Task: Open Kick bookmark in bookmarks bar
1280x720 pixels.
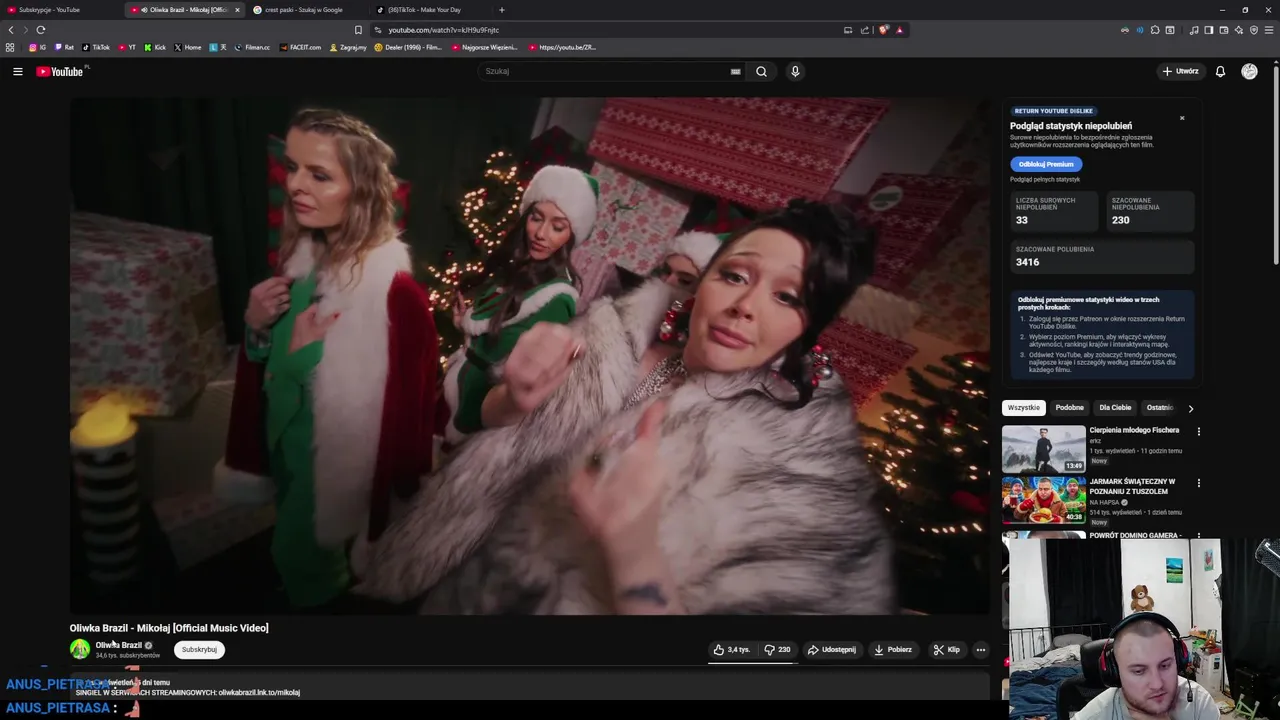Action: pyautogui.click(x=155, y=47)
